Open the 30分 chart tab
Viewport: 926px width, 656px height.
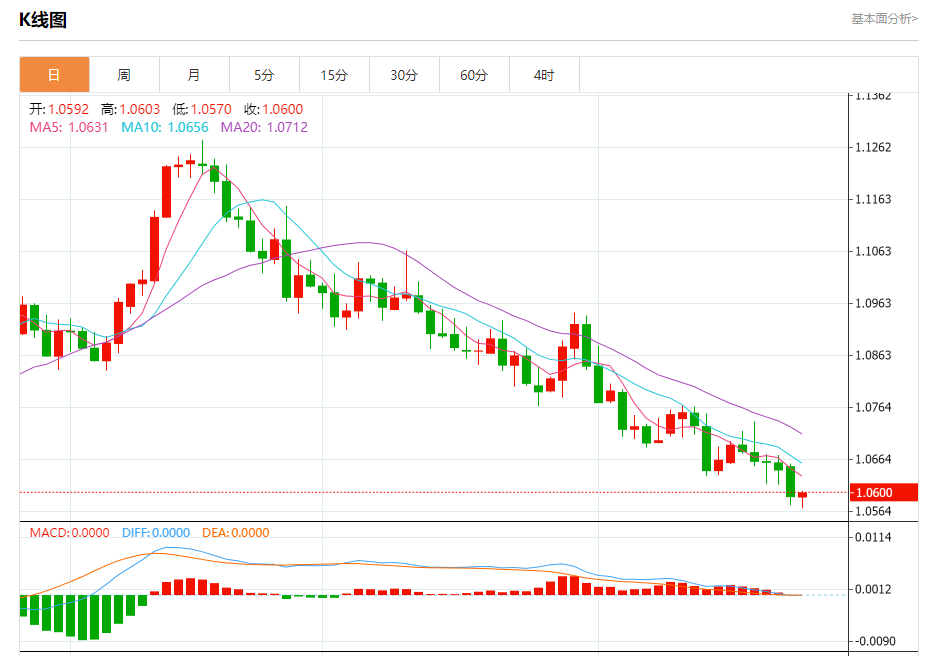(405, 74)
